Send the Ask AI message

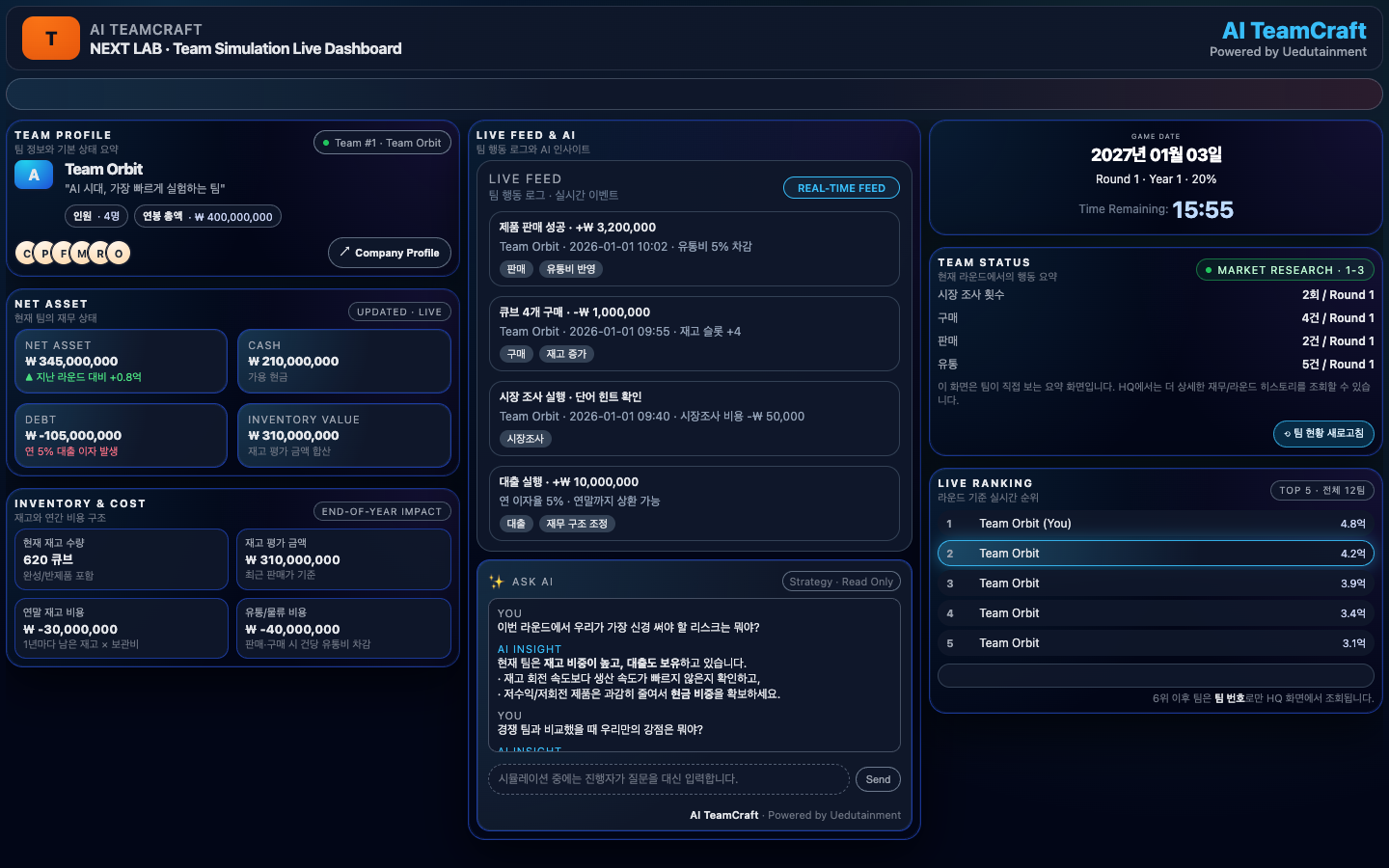[878, 779]
